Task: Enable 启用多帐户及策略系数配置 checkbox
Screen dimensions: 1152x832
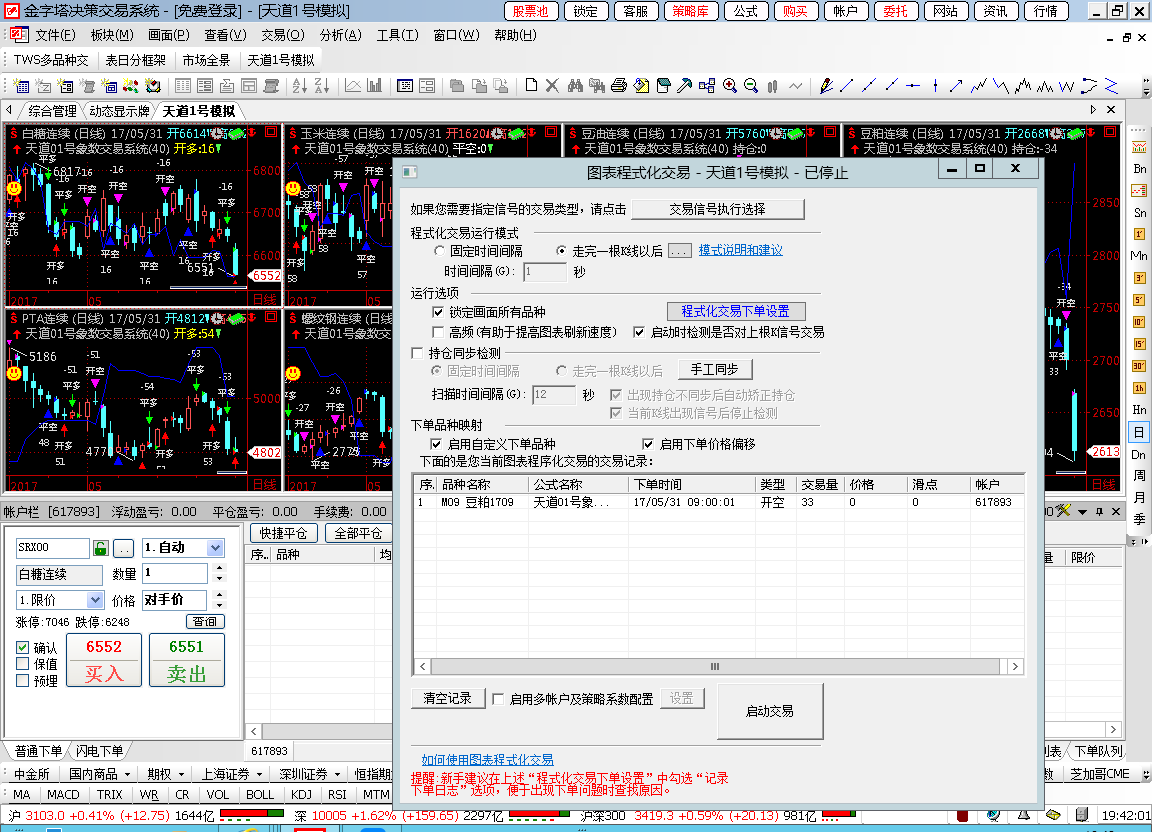Action: (x=498, y=699)
